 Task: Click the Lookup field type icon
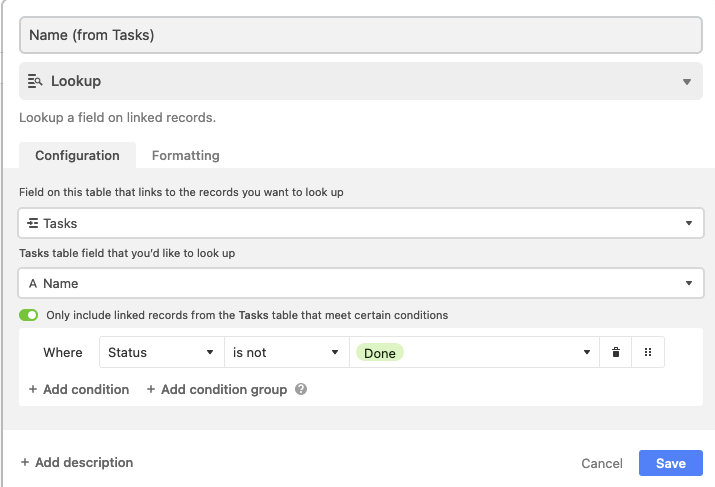pos(35,81)
